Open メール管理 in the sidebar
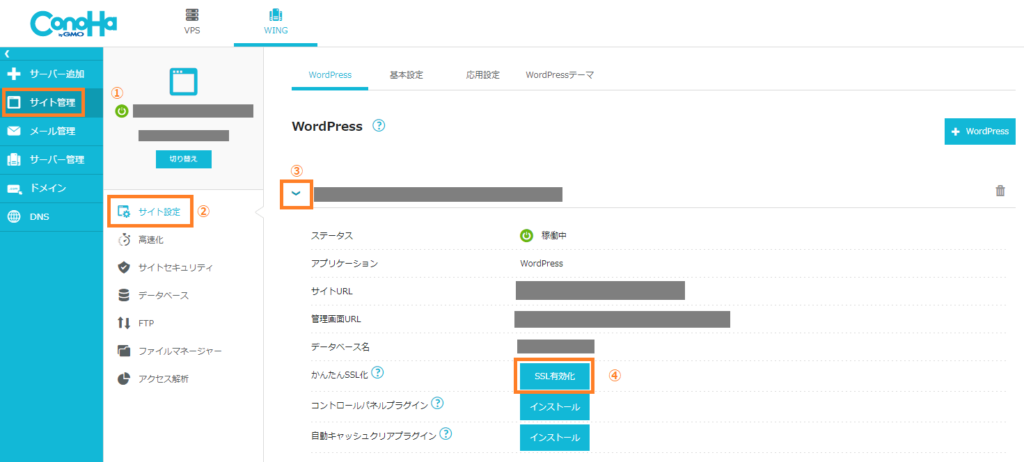 click(x=52, y=131)
